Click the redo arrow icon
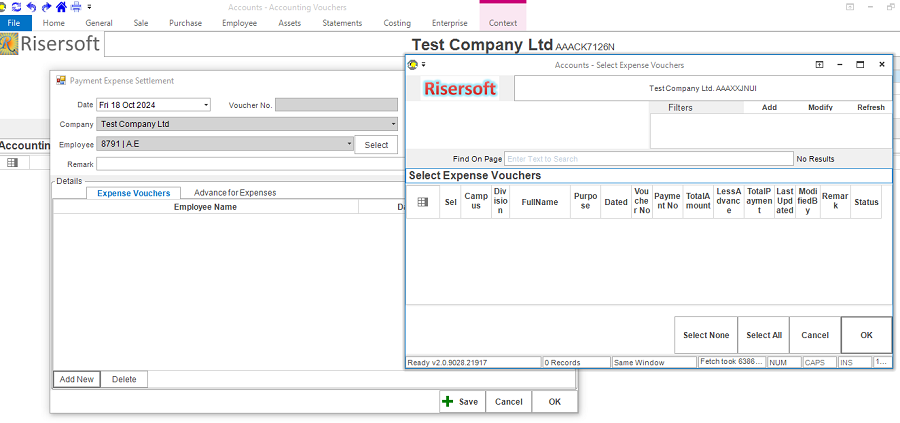Screen dimensions: 900x423 (x=46, y=6)
